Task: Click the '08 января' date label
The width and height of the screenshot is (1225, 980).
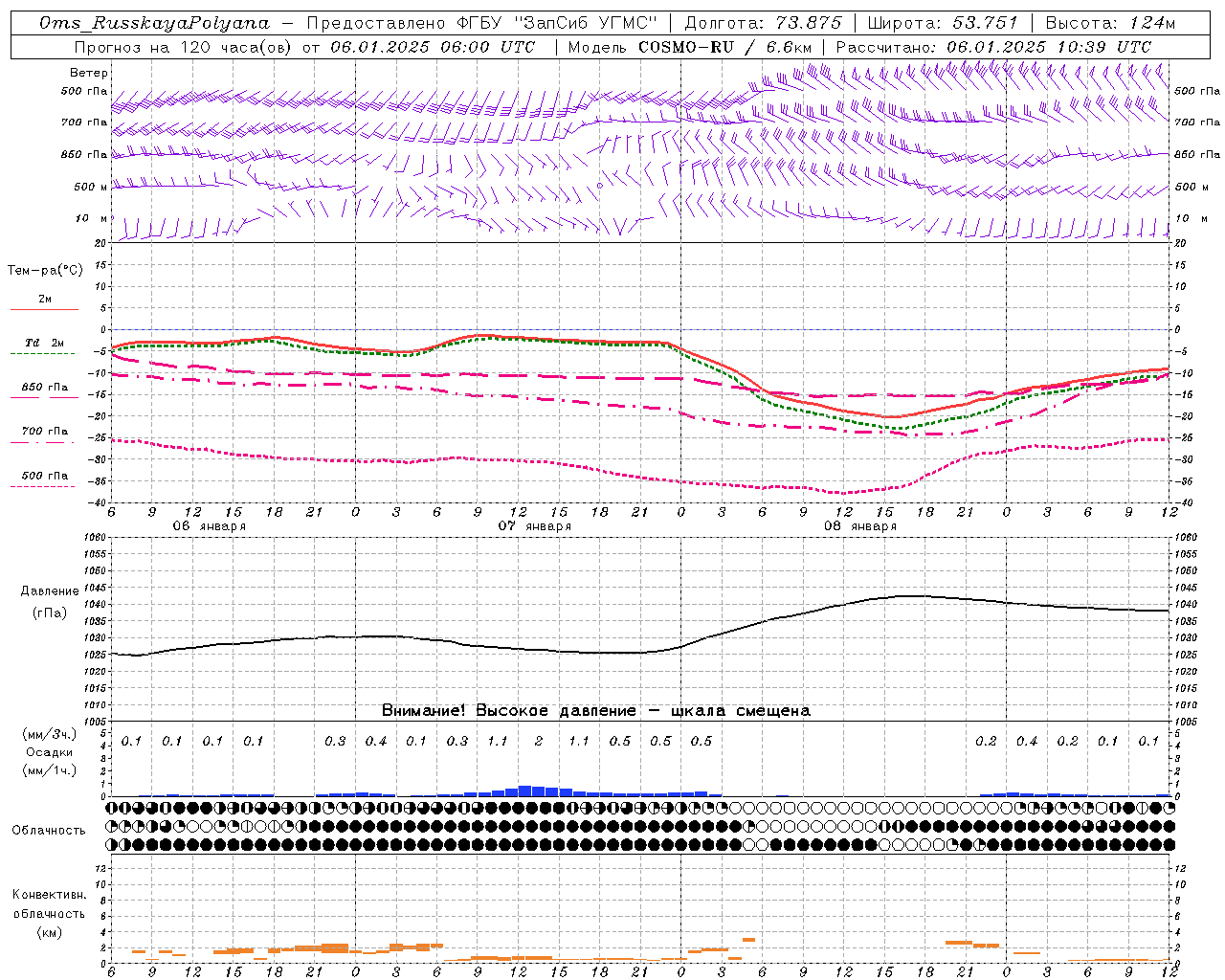Action: [859, 526]
